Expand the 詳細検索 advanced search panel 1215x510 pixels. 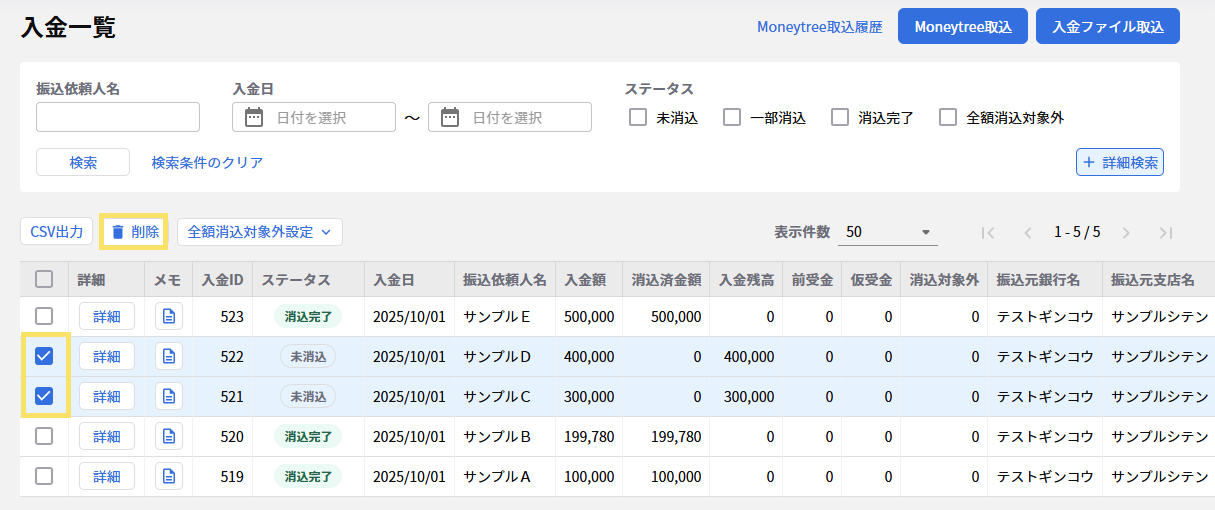click(1120, 162)
